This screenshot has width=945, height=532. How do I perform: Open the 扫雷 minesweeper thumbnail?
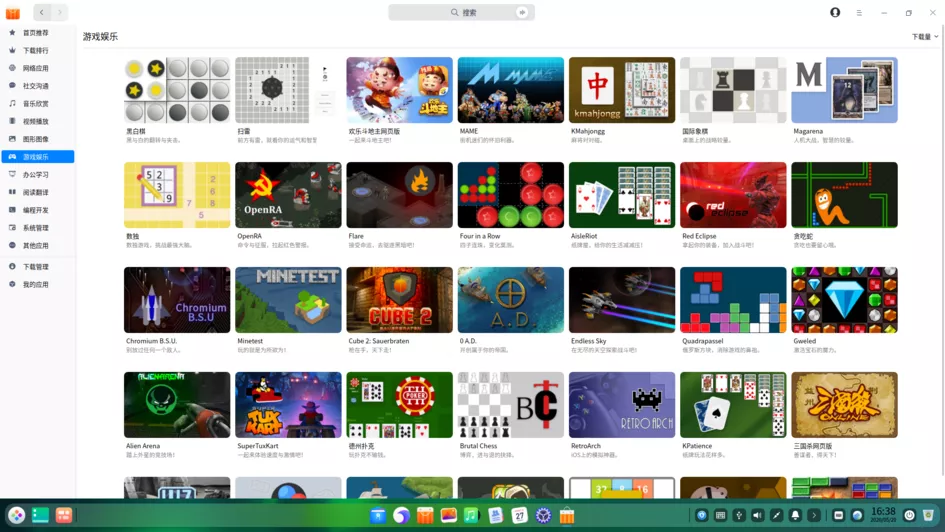tap(288, 90)
